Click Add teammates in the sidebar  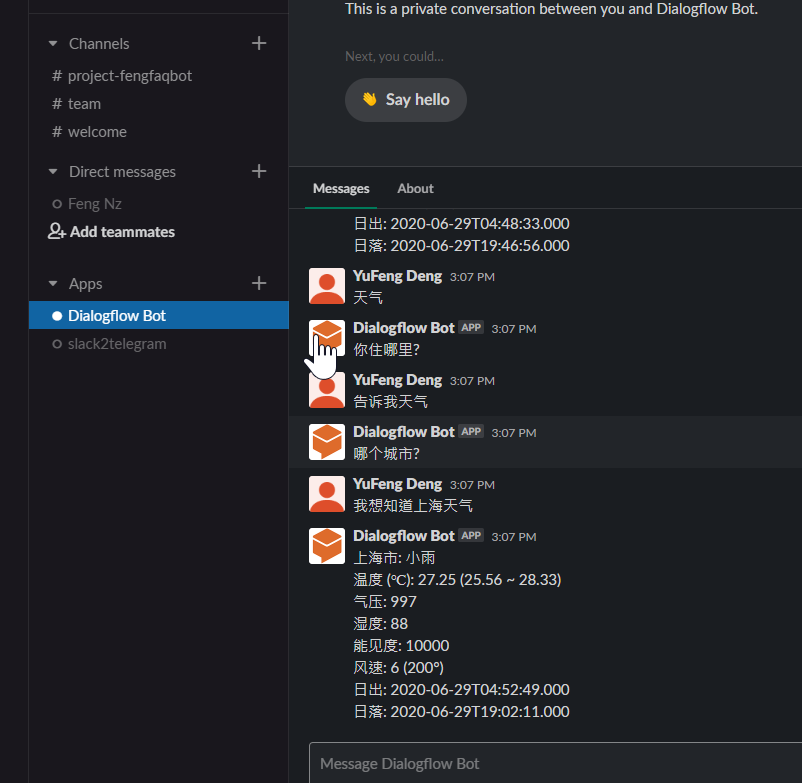point(112,232)
